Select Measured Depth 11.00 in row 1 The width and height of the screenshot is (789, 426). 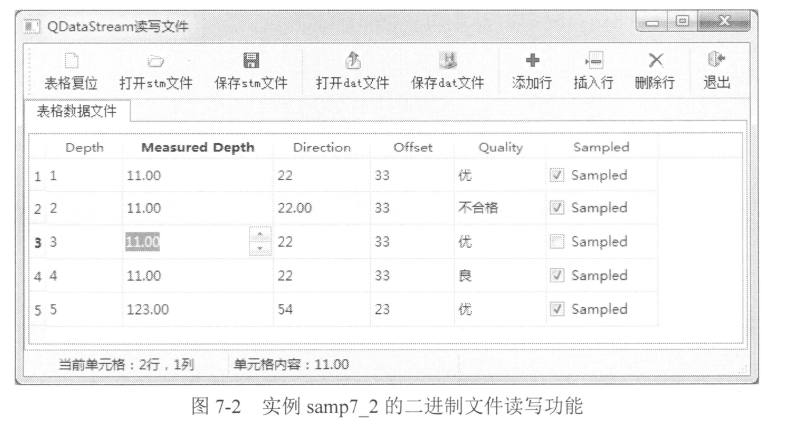coord(198,176)
